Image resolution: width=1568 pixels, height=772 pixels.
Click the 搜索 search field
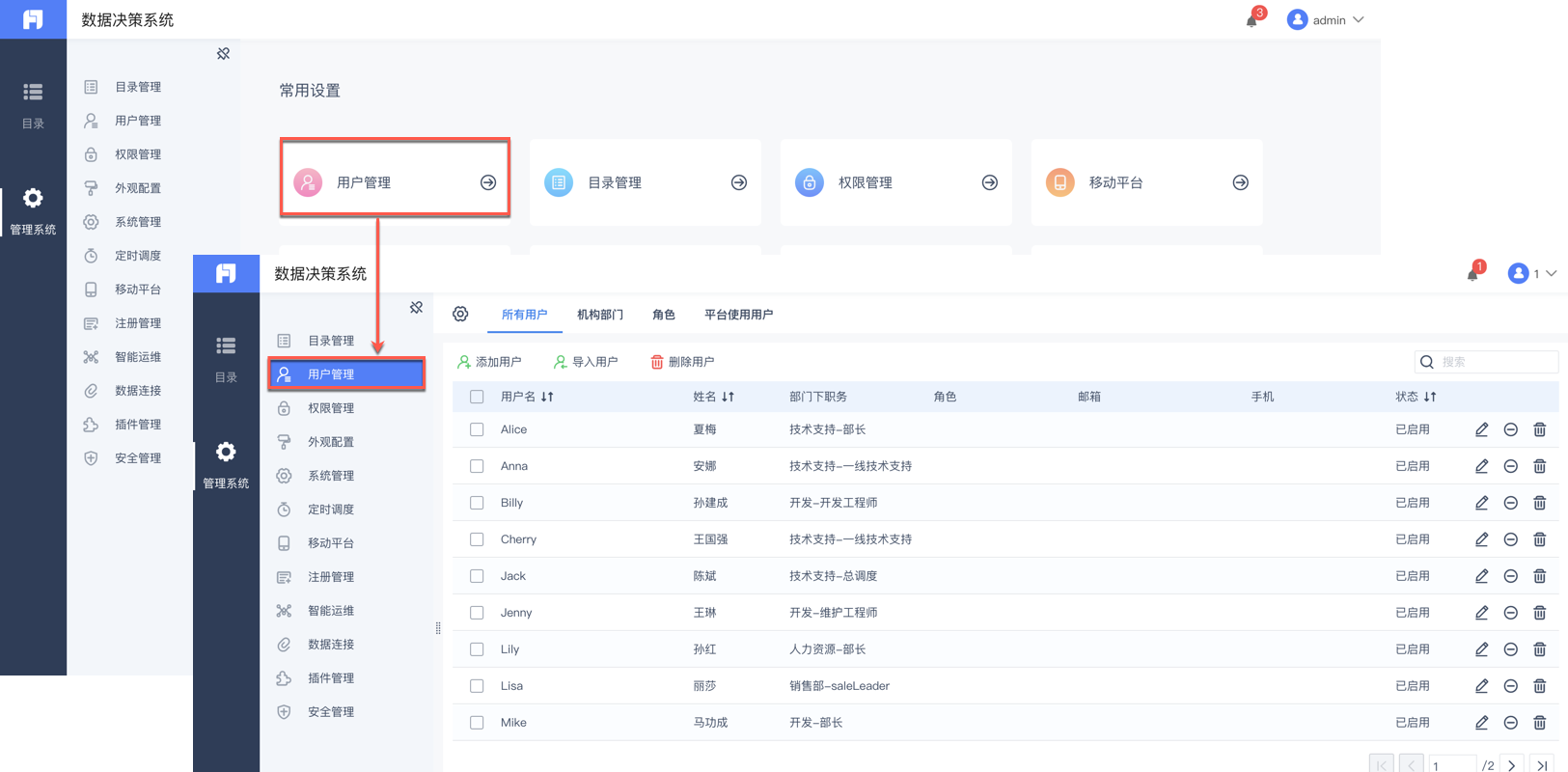(x=1486, y=362)
